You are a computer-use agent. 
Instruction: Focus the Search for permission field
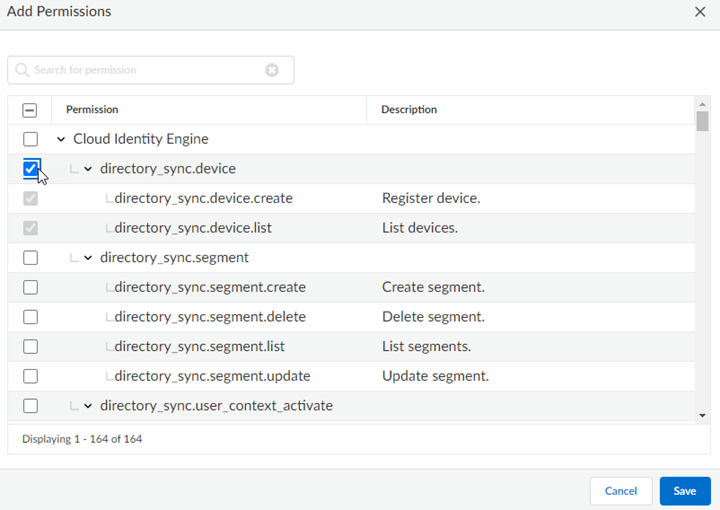[145, 70]
